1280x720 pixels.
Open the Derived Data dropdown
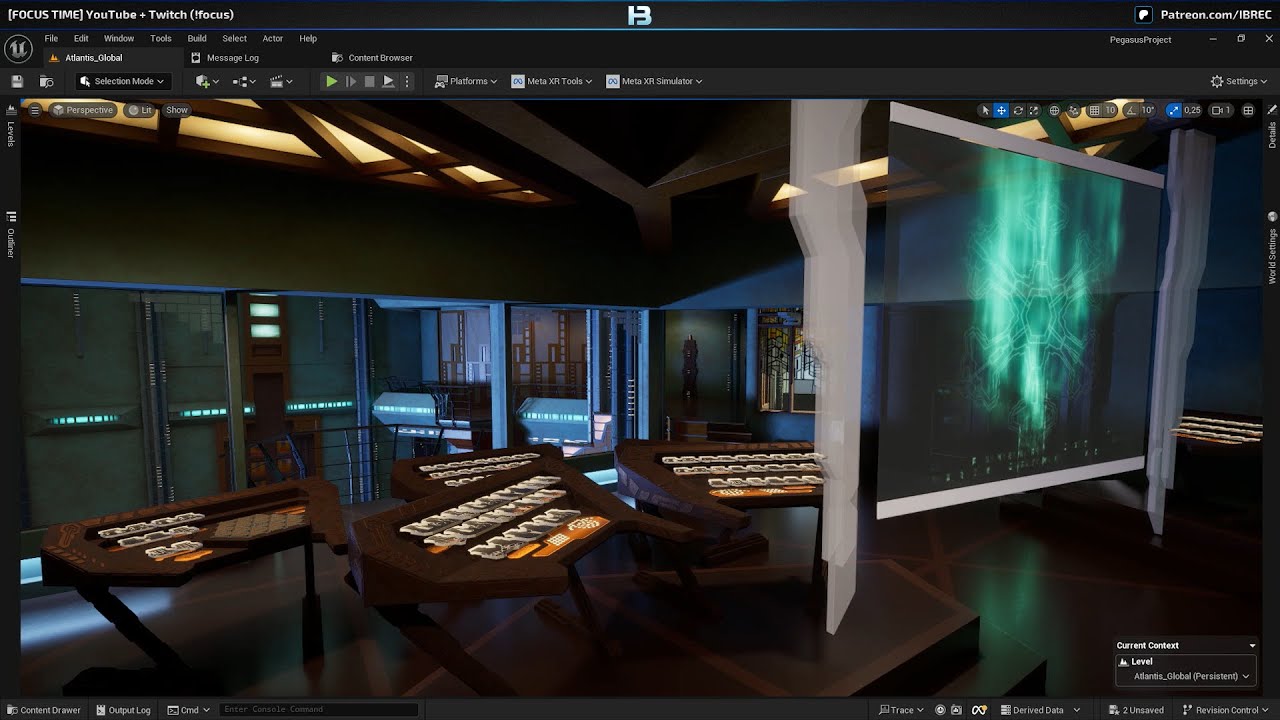(1041, 710)
